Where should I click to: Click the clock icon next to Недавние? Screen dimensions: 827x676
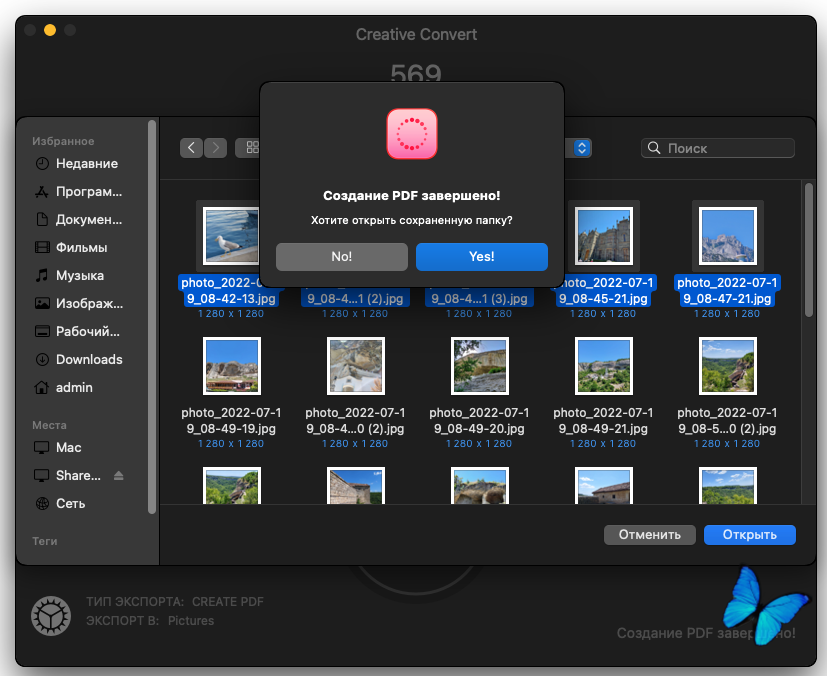(42, 163)
